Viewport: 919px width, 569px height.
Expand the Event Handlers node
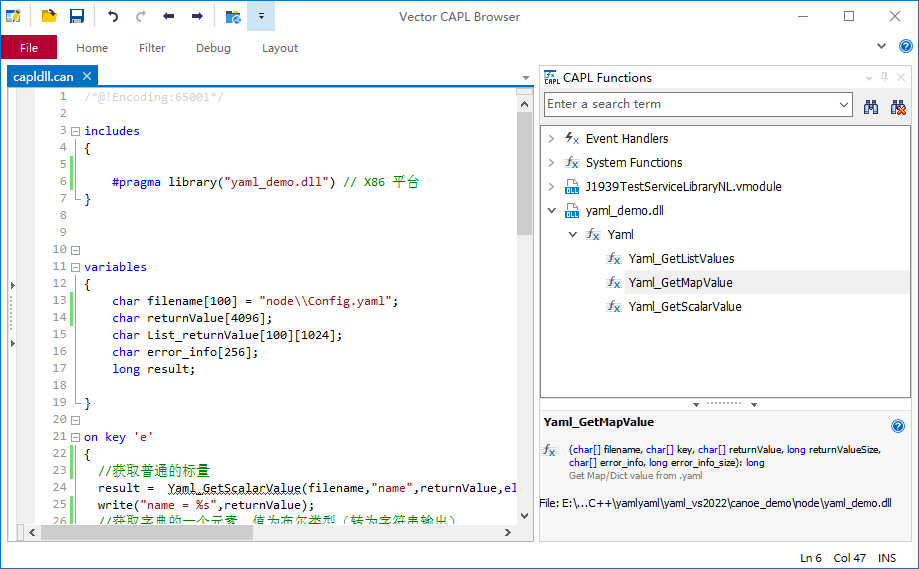pos(551,139)
